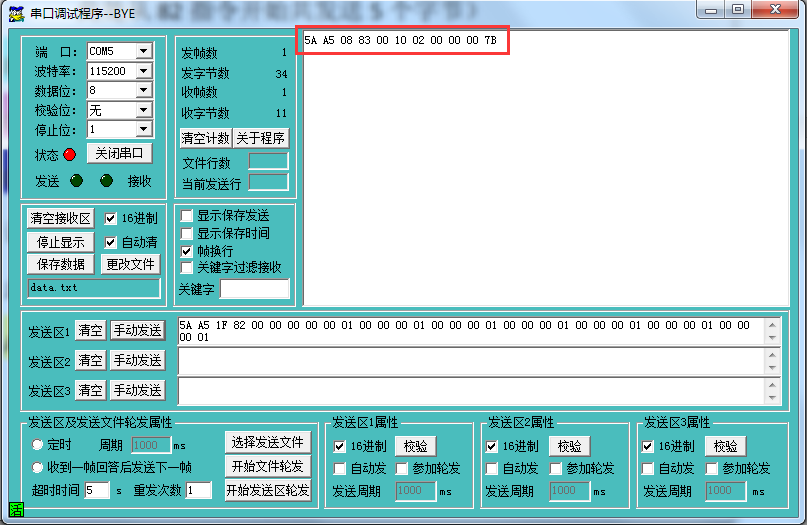This screenshot has height=525, width=807.
Task: Enable the 显示保存发送 checkbox
Action: pos(187,215)
